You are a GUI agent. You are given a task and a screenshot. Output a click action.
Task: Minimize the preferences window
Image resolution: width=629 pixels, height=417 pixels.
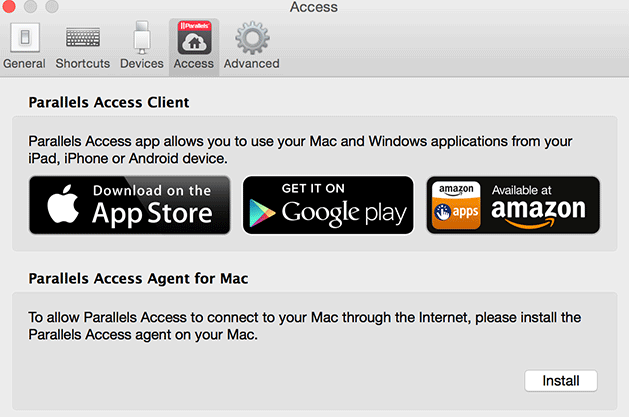pos(30,6)
